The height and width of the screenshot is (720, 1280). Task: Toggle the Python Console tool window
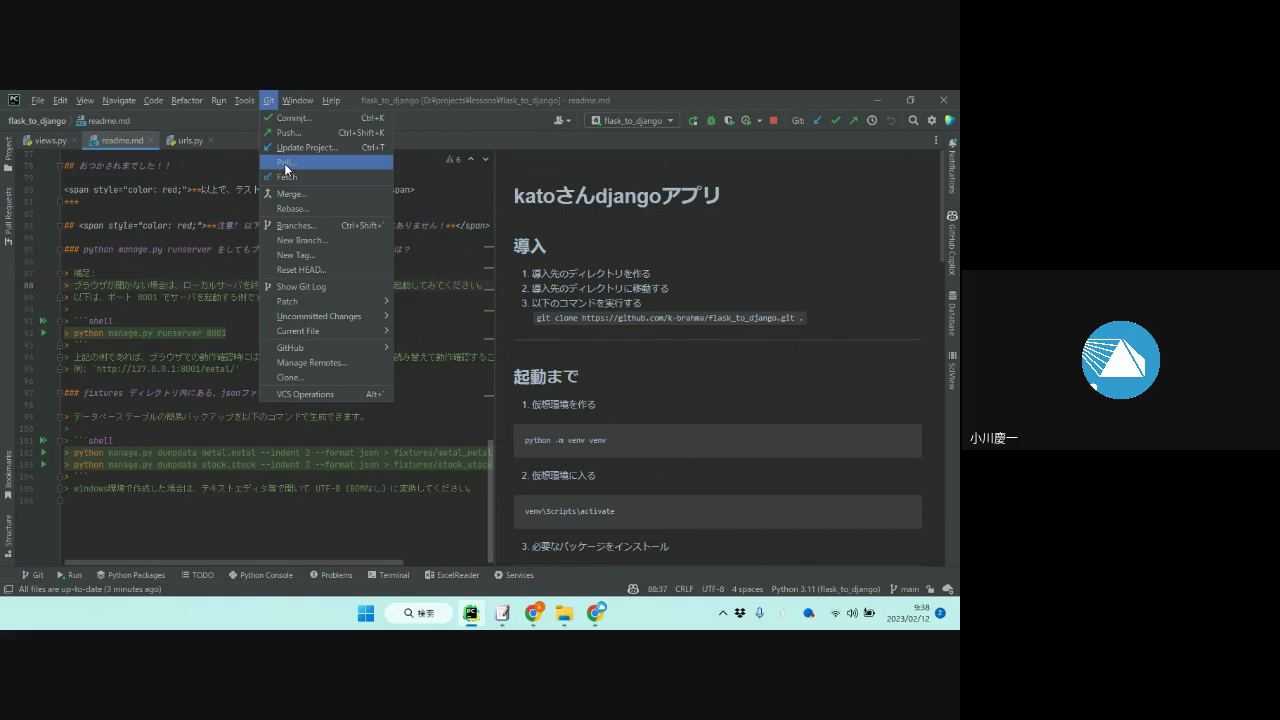coord(260,575)
